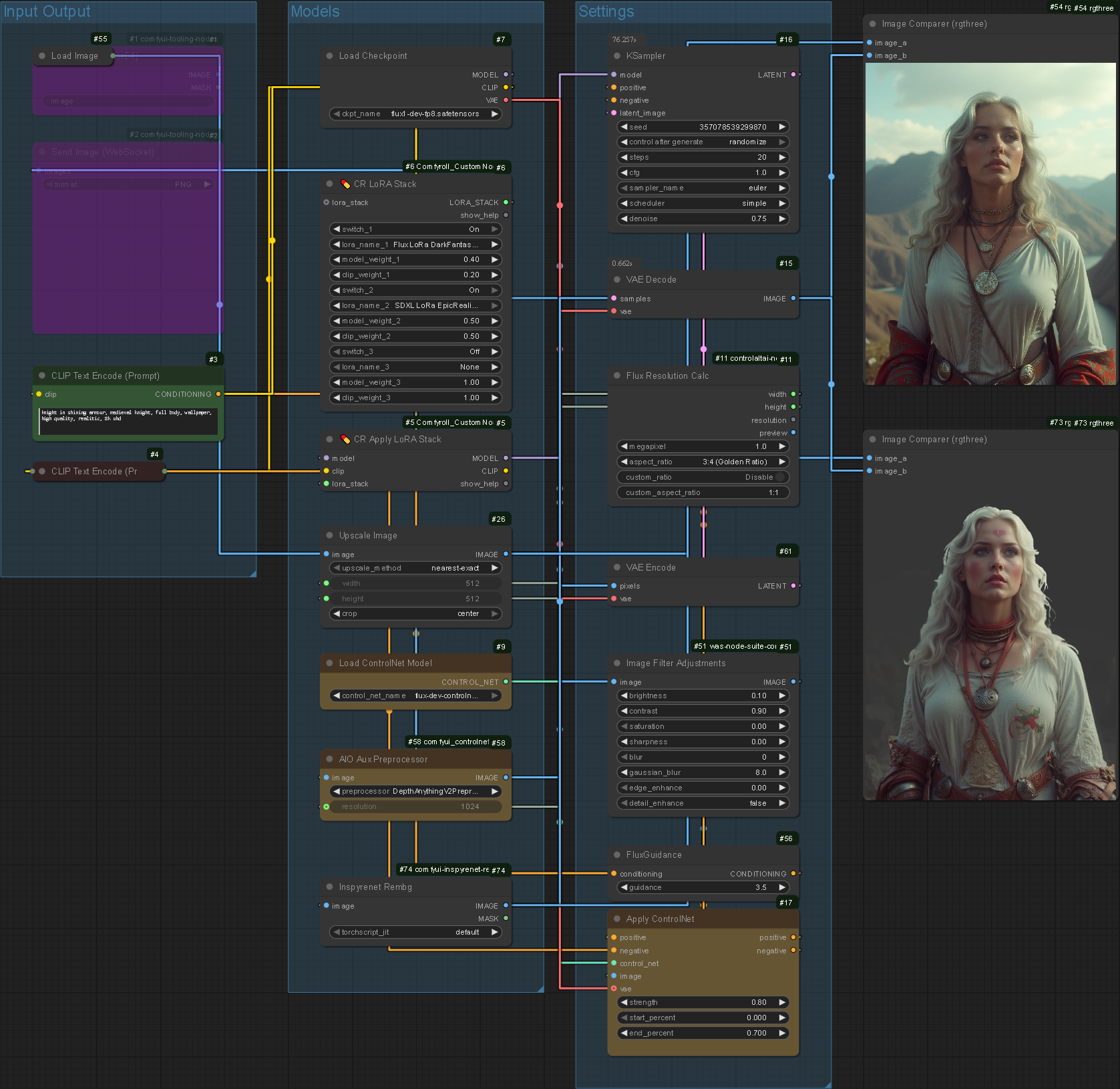Open the torchscript_jit default dropdown

pyautogui.click(x=415, y=933)
